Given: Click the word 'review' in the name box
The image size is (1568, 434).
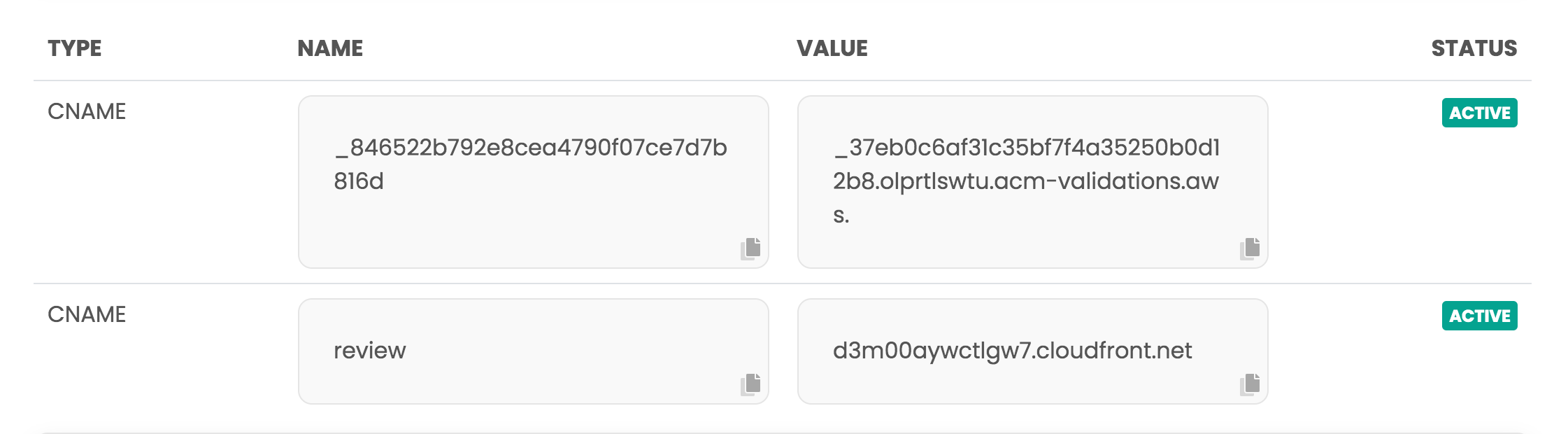Looking at the screenshot, I should tap(369, 351).
